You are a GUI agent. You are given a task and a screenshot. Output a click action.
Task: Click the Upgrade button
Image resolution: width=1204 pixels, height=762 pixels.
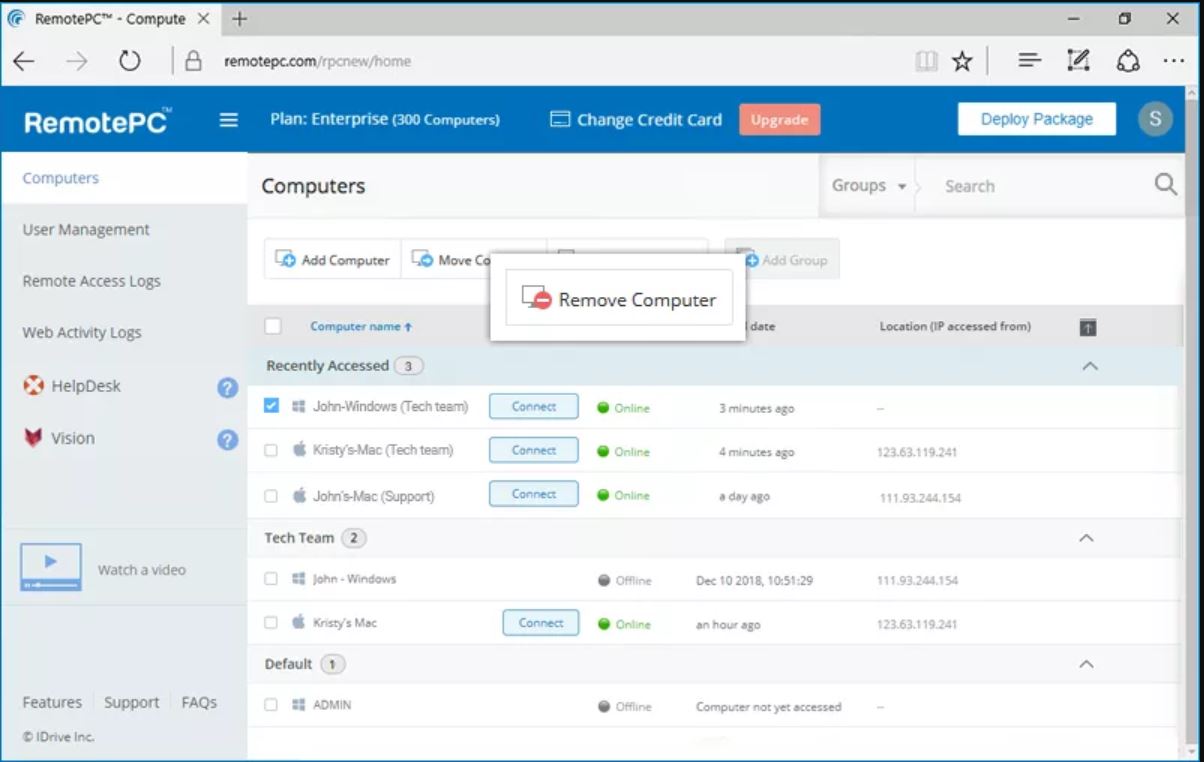click(779, 120)
